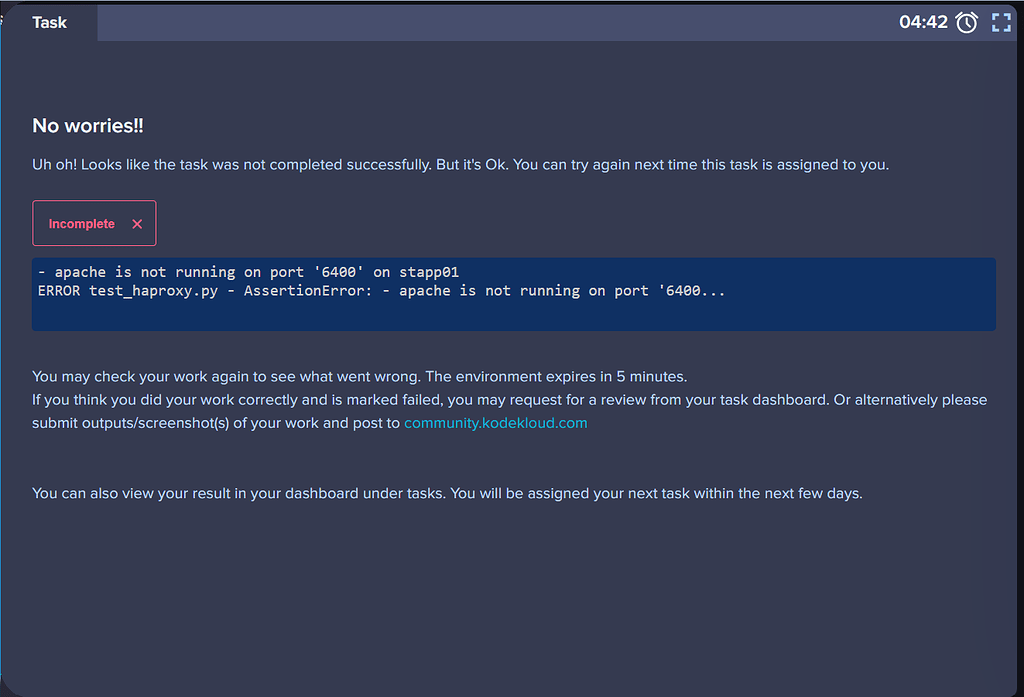Click the alarm clock timer icon
1024x697 pixels.
pos(966,22)
